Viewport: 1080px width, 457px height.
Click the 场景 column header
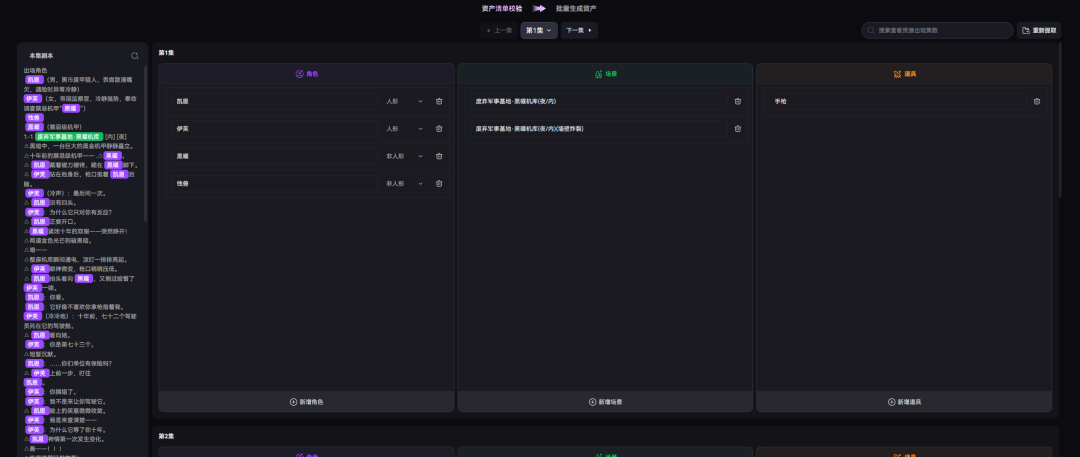point(605,74)
